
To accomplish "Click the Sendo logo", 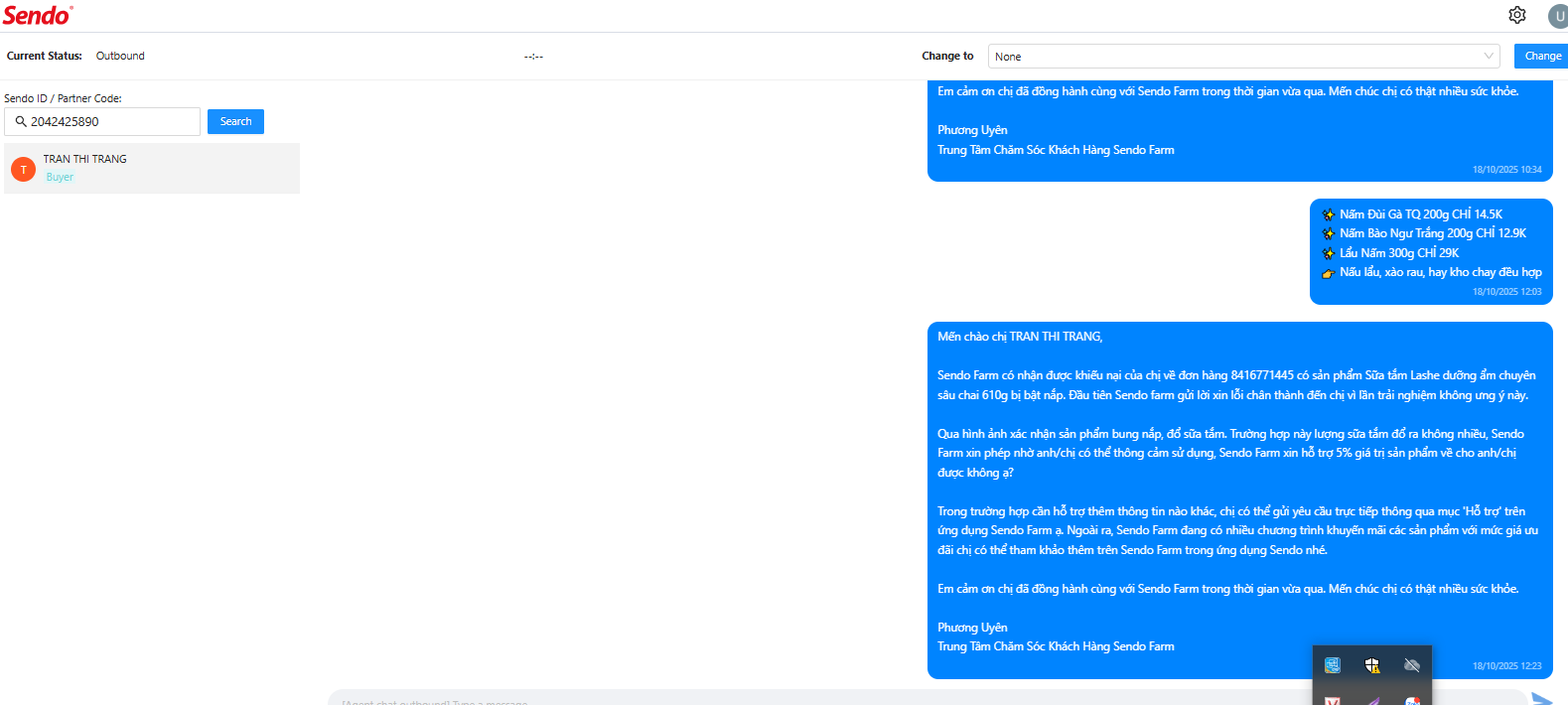I will tap(38, 15).
